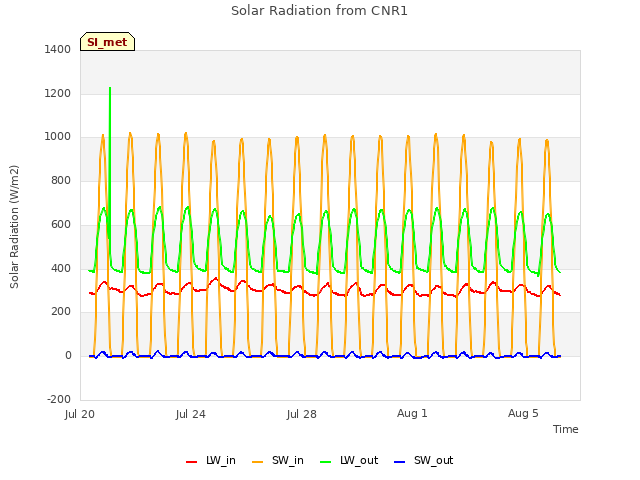Toggle the LW_out legend entry
Image resolution: width=640 pixels, height=480 pixels.
349,460
